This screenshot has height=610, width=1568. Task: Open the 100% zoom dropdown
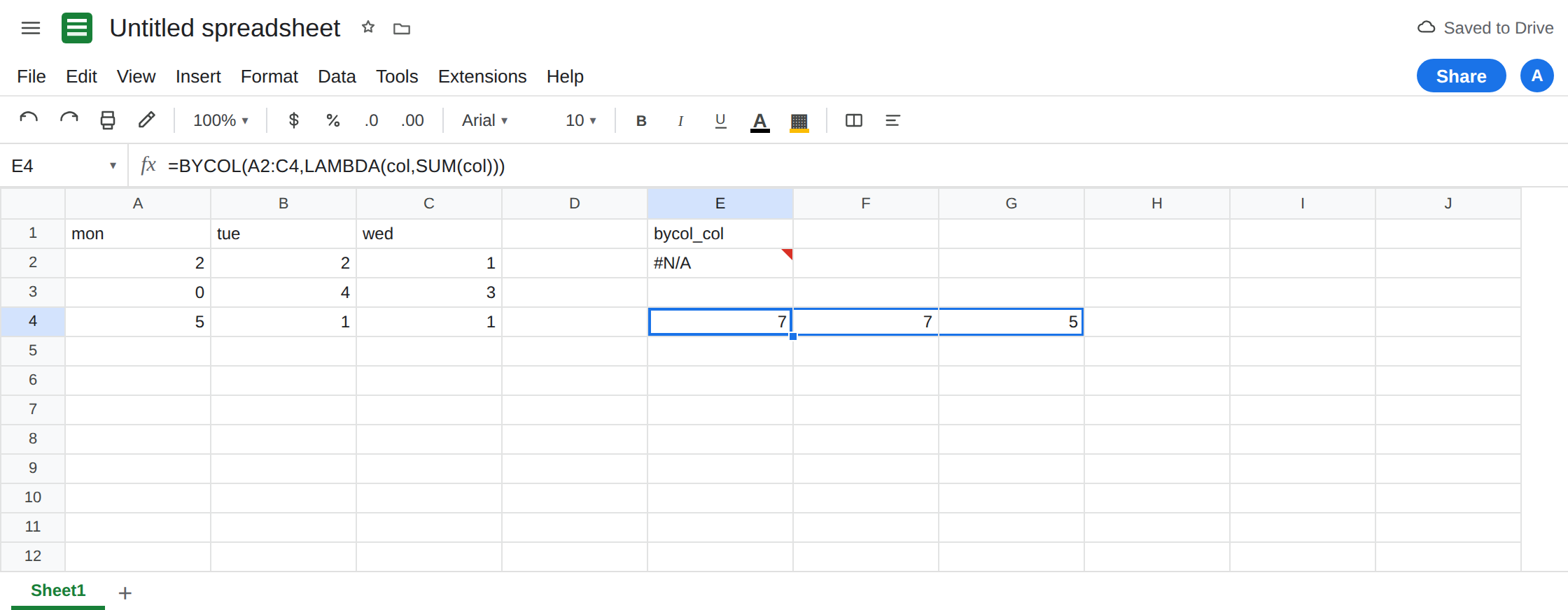pos(220,120)
